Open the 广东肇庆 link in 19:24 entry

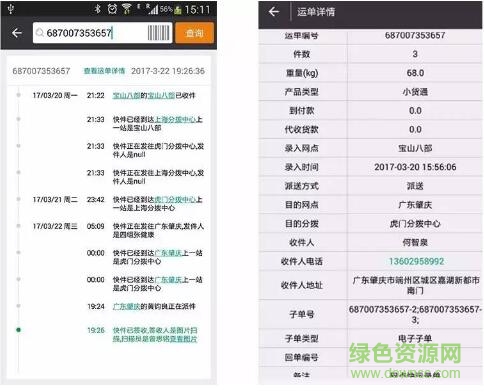pyautogui.click(x=126, y=306)
